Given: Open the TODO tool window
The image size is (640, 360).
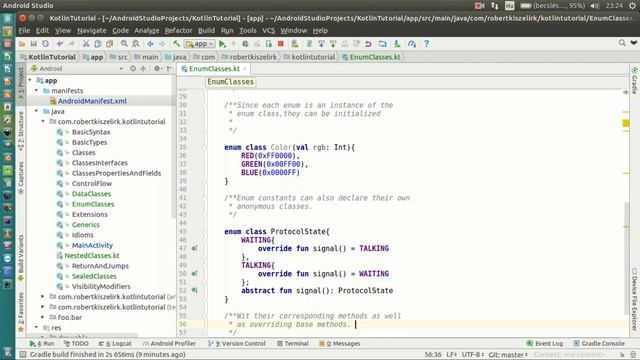Looking at the screenshot, I should [x=76, y=344].
